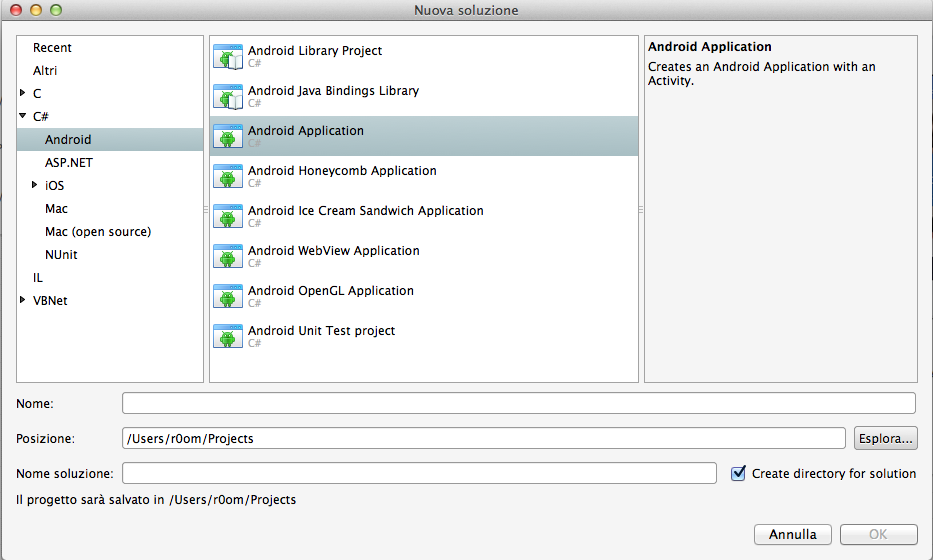The width and height of the screenshot is (933, 560).
Task: Pick the Android OpenGL Application icon
Action: point(228,296)
